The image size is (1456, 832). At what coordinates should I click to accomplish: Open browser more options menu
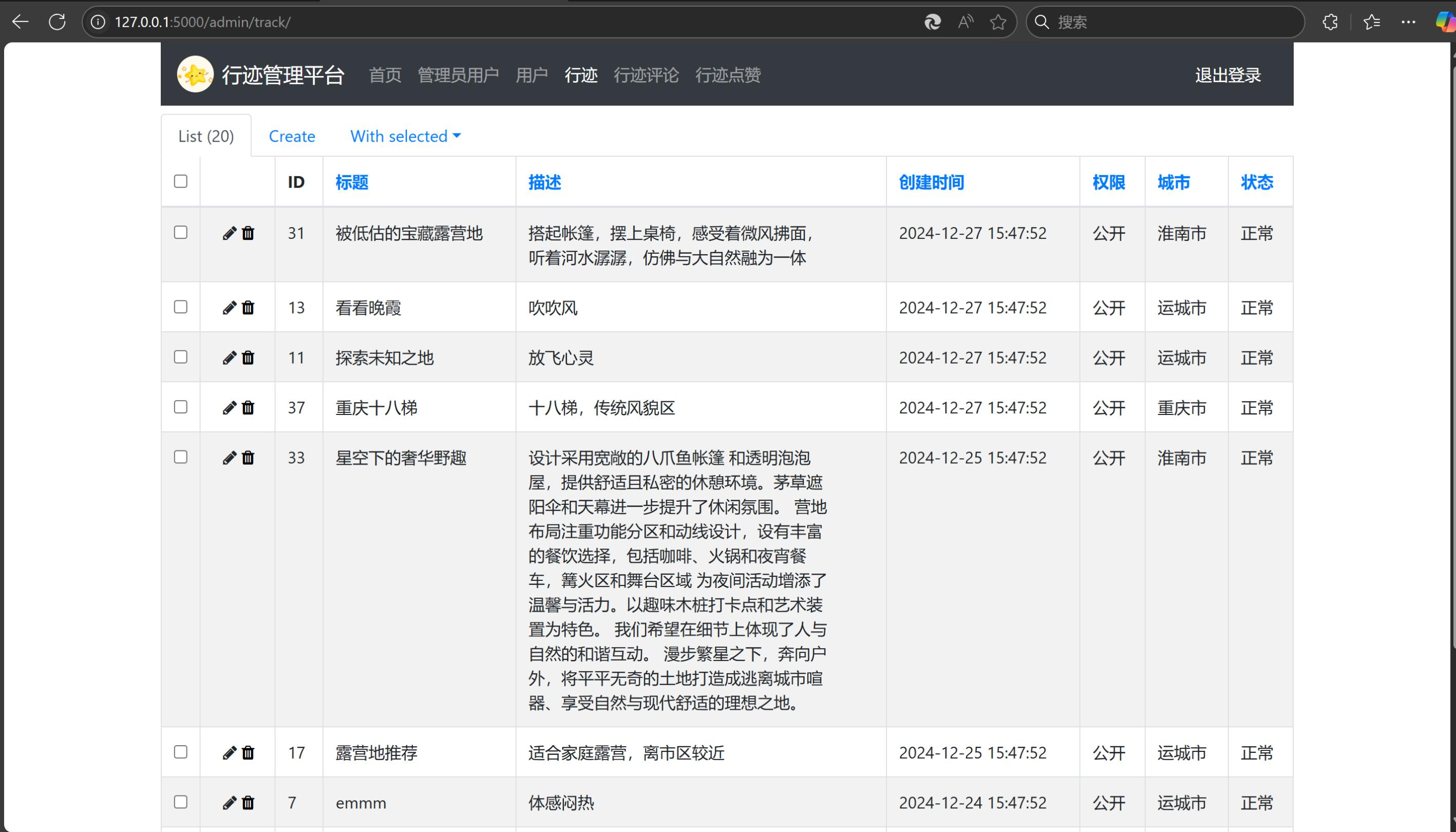tap(1407, 22)
